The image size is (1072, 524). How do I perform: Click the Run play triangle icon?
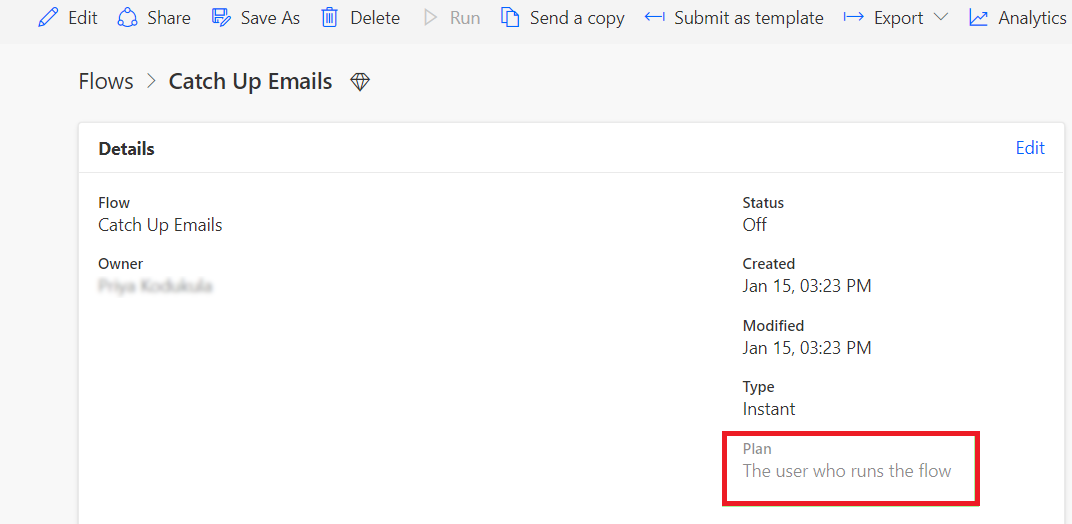tap(430, 17)
